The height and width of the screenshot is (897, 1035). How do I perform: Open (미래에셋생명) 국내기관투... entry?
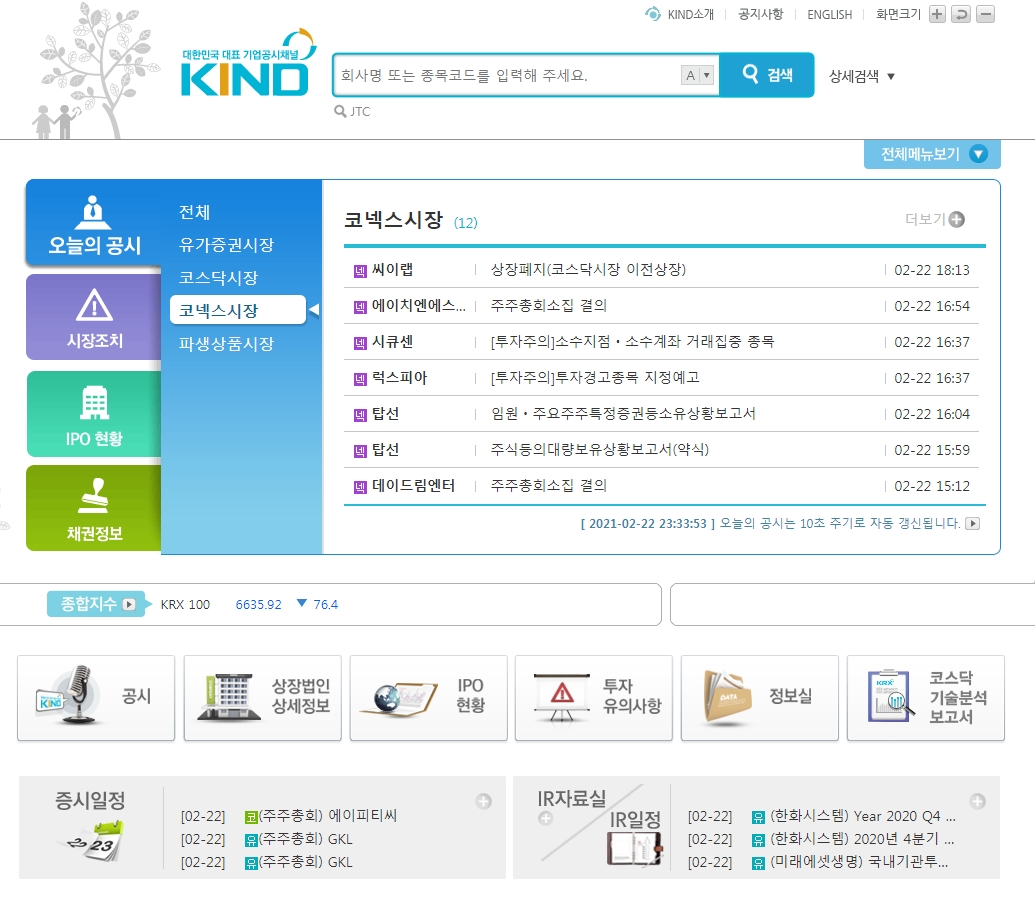pos(859,862)
